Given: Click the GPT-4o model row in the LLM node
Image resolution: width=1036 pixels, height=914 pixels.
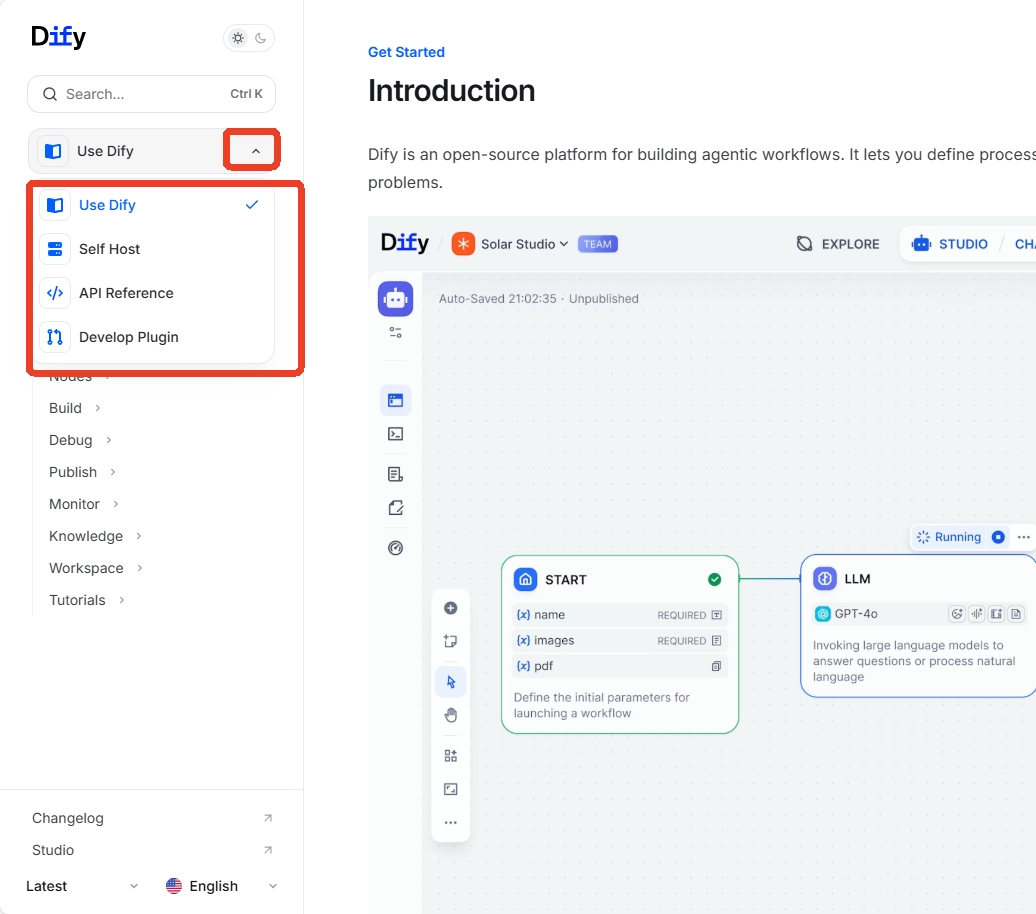Looking at the screenshot, I should pos(918,614).
